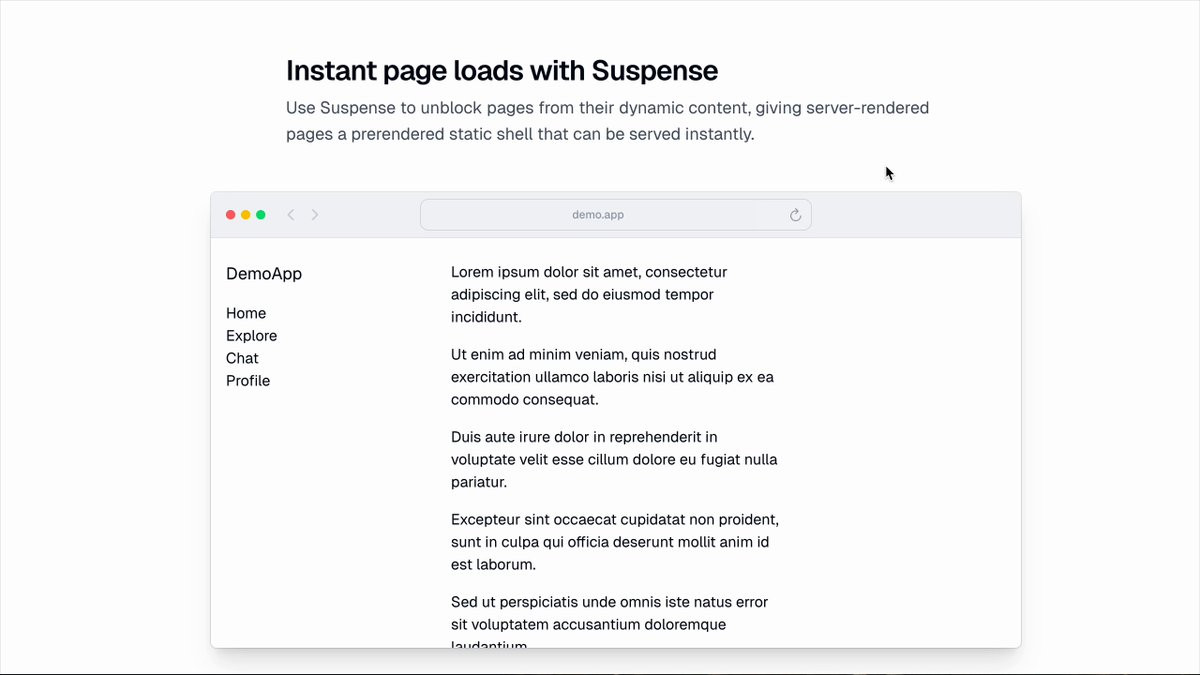Click the 'Lorem ipsum dolor' paragraph

coord(588,294)
